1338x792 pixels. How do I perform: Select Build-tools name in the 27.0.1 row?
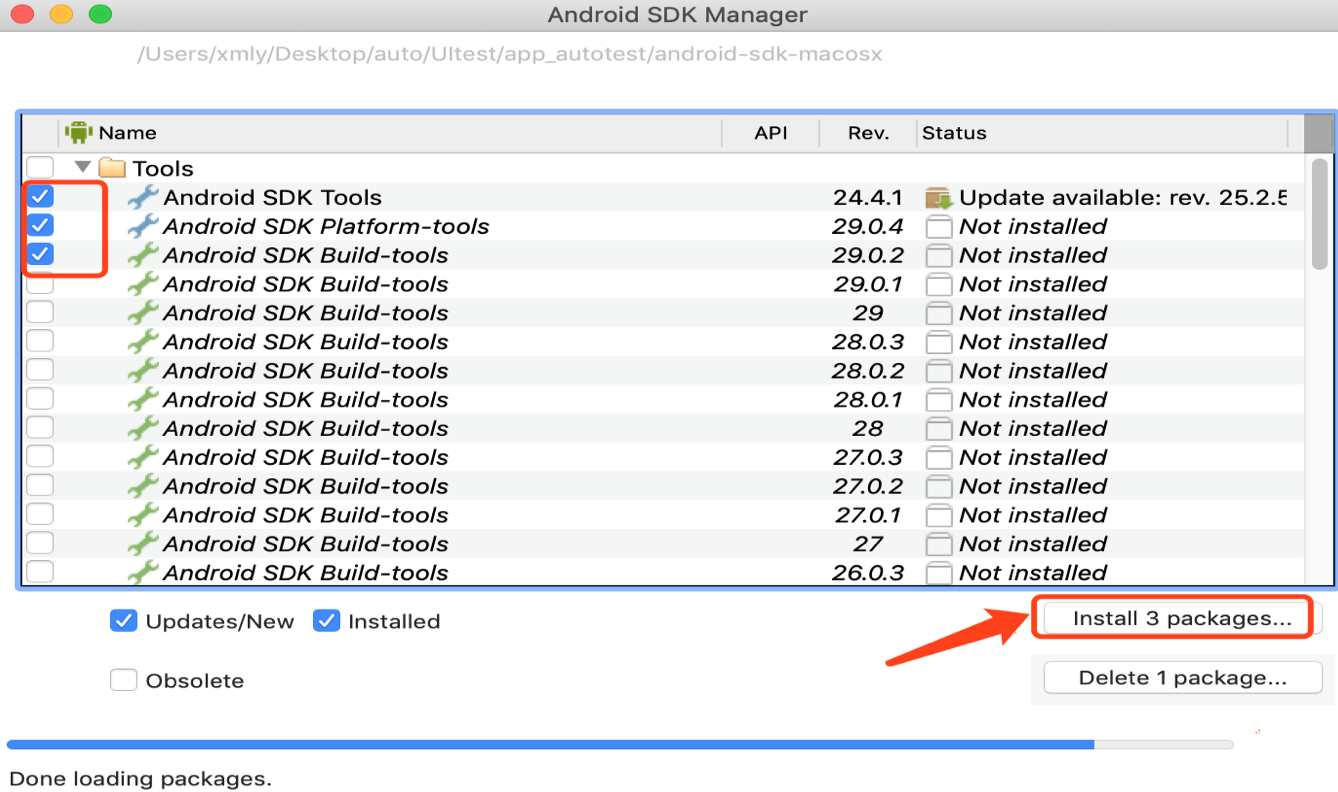coord(305,516)
